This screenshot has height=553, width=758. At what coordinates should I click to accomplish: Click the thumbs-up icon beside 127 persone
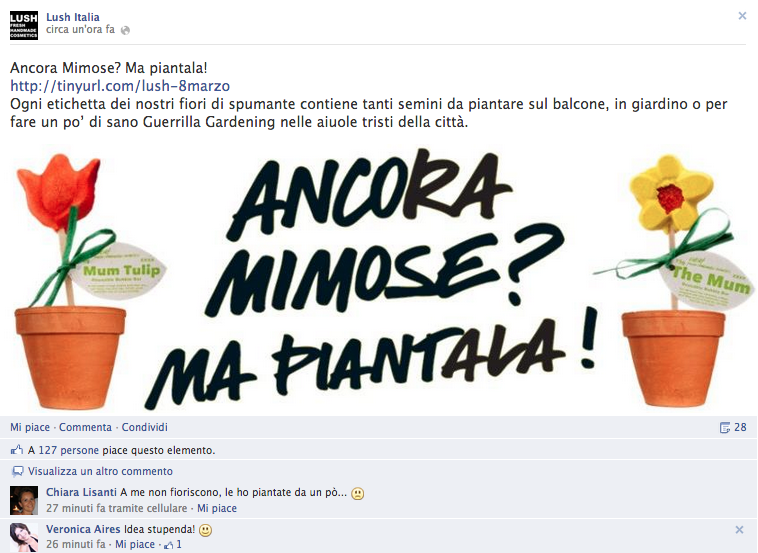(x=17, y=450)
